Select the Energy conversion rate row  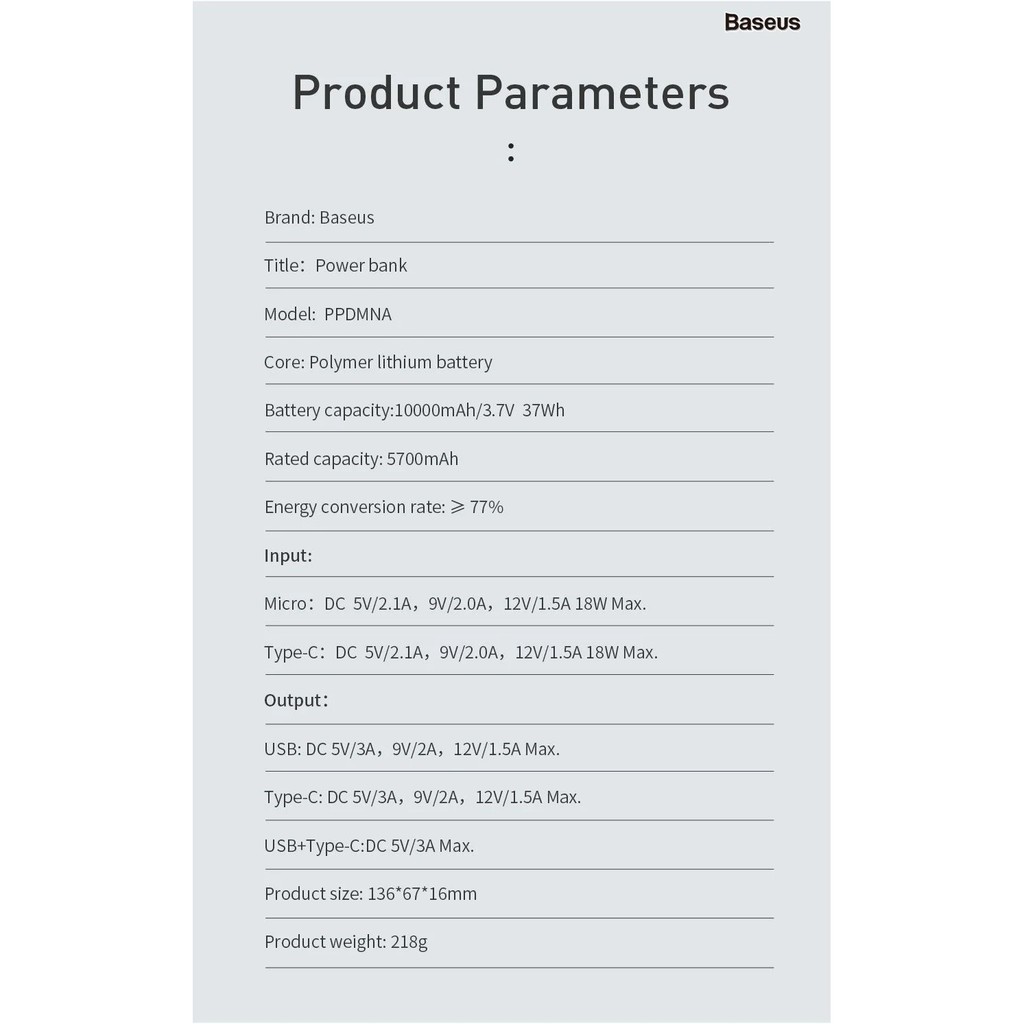click(384, 507)
